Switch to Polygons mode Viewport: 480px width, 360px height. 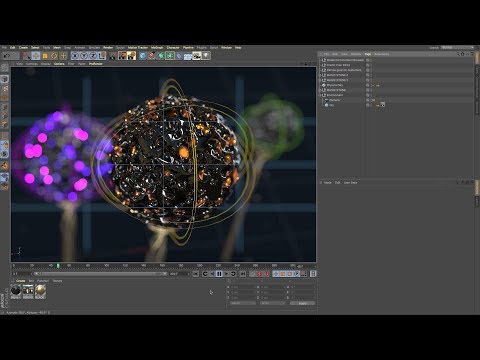(5, 124)
